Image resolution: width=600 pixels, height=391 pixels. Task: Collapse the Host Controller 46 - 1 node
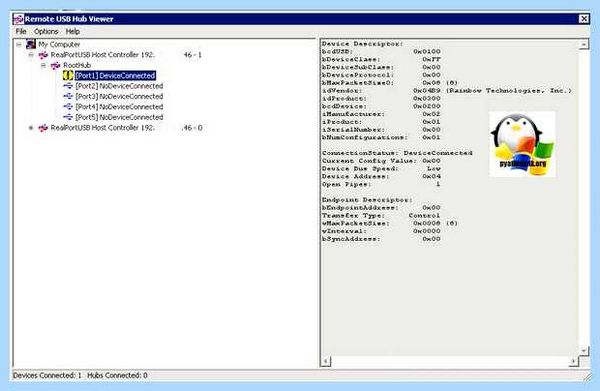31,55
